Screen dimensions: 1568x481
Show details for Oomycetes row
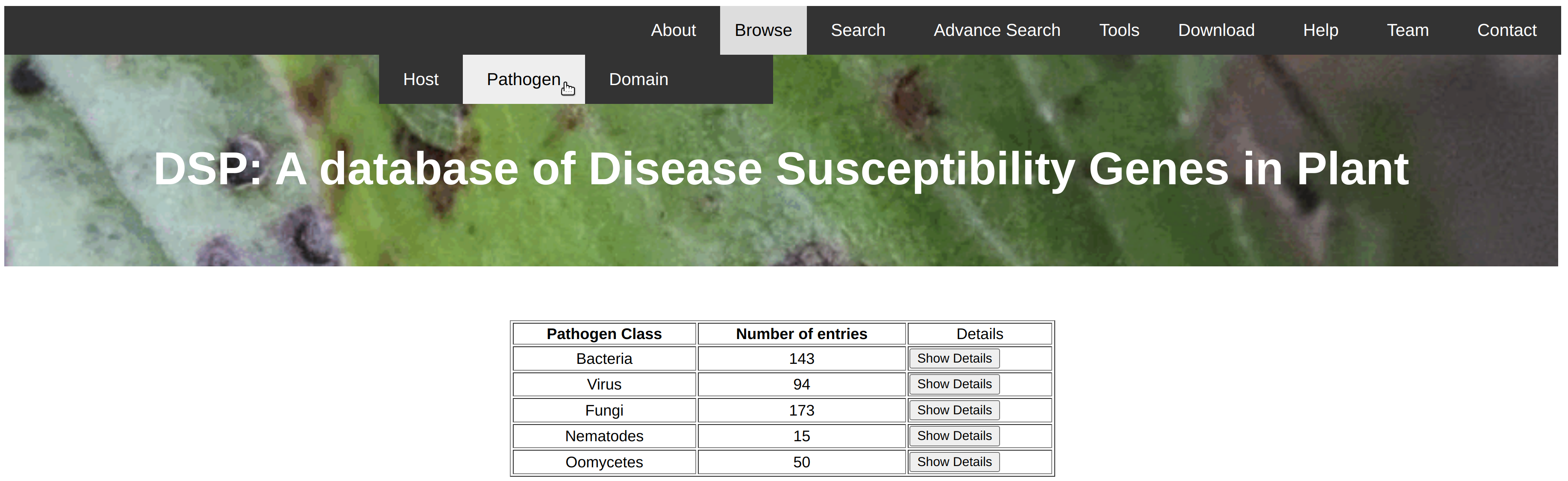tap(954, 462)
